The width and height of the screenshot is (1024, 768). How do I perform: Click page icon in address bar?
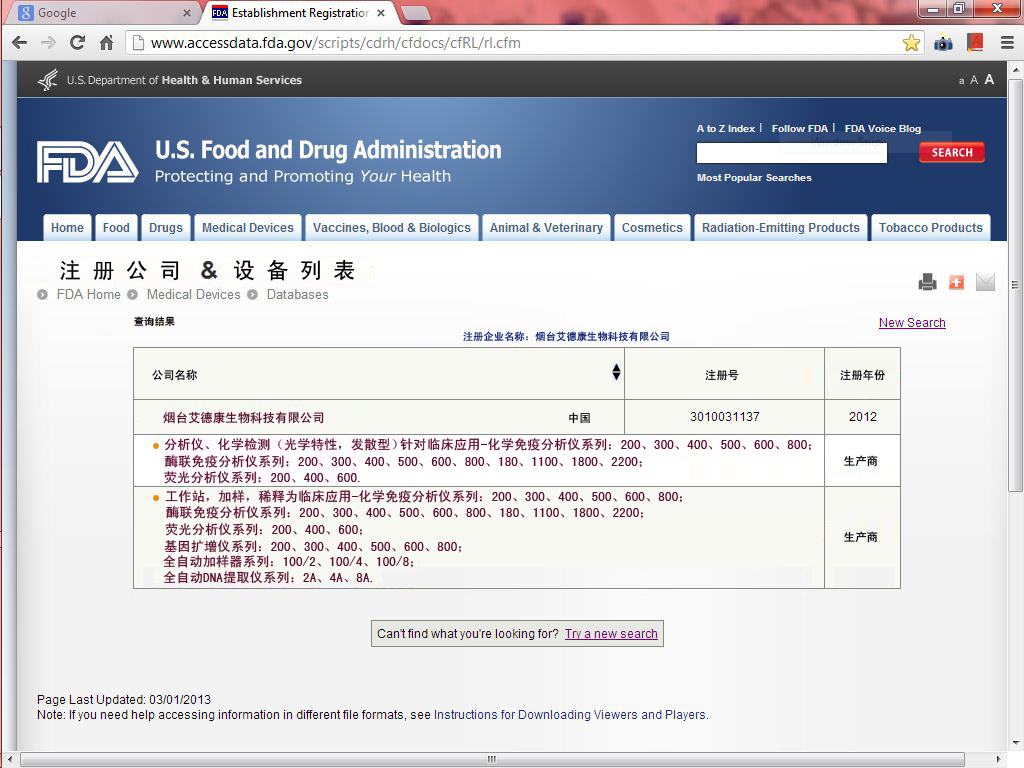click(x=138, y=43)
